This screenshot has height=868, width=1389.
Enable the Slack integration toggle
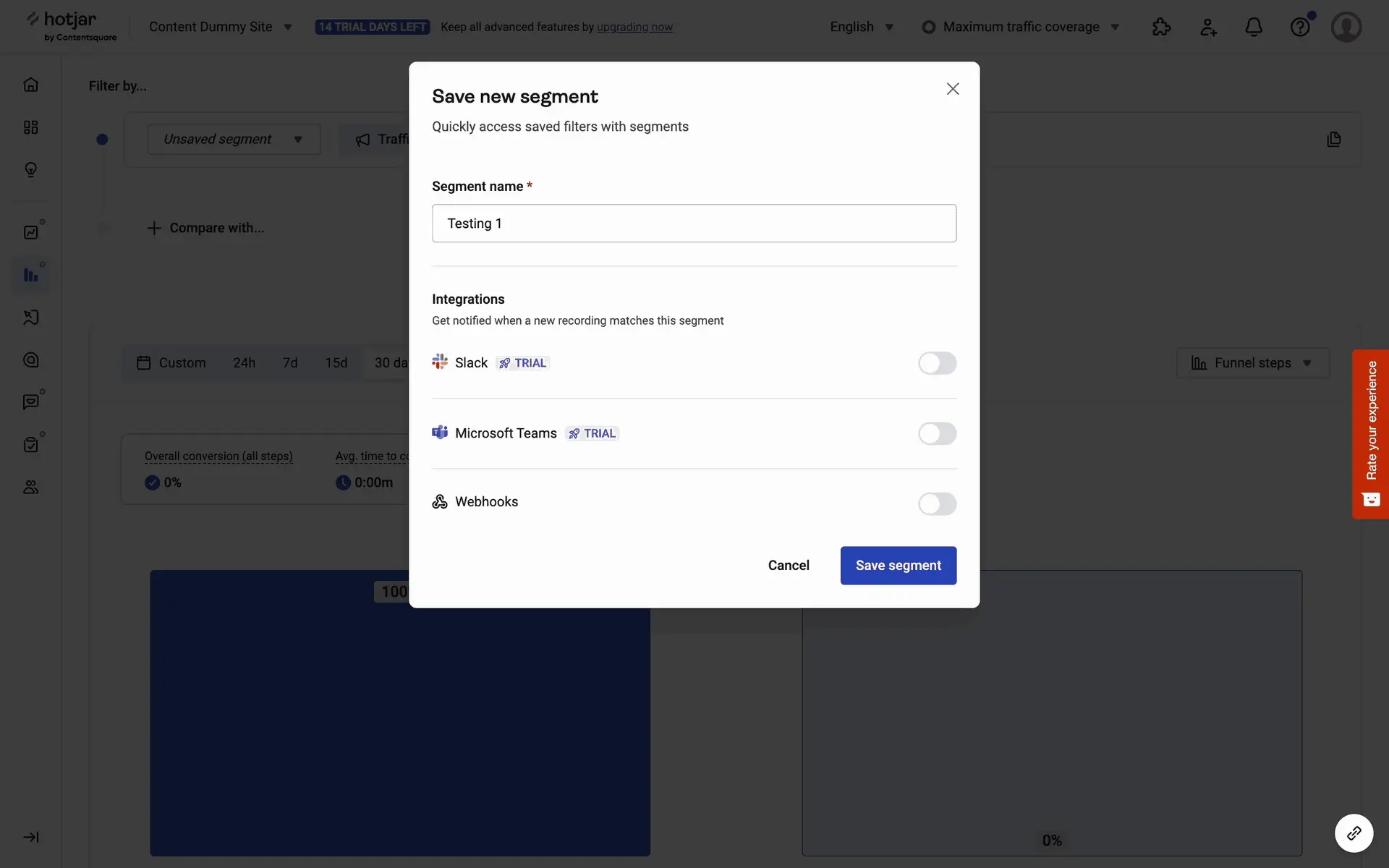coord(937,363)
